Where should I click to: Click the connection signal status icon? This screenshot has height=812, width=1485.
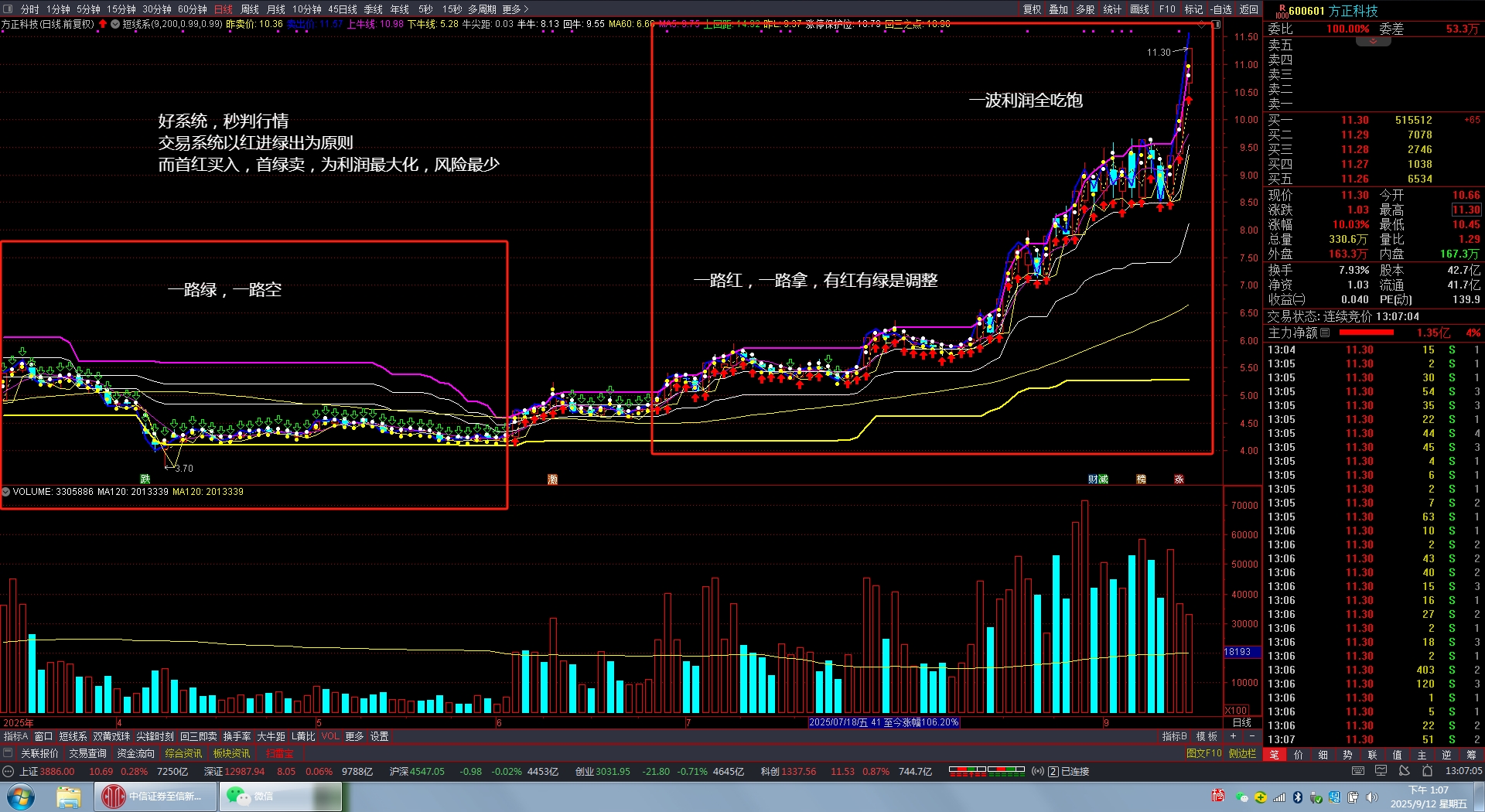1038,771
